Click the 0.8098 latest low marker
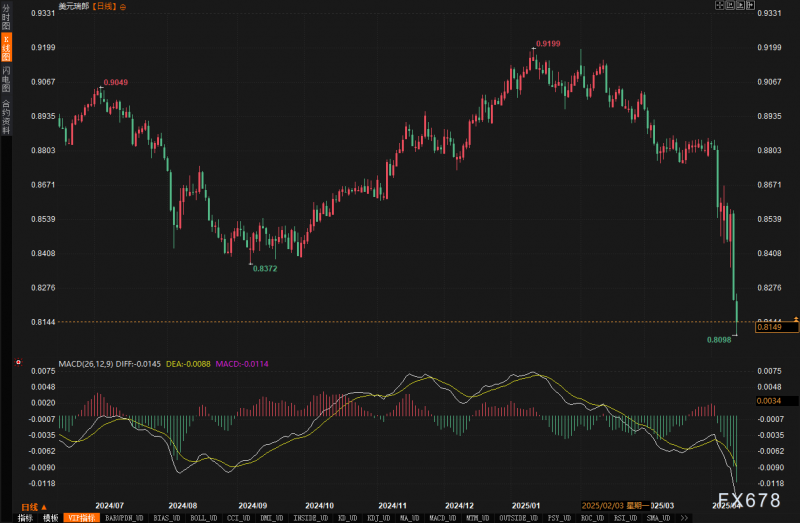Image resolution: width=800 pixels, height=523 pixels. click(719, 340)
